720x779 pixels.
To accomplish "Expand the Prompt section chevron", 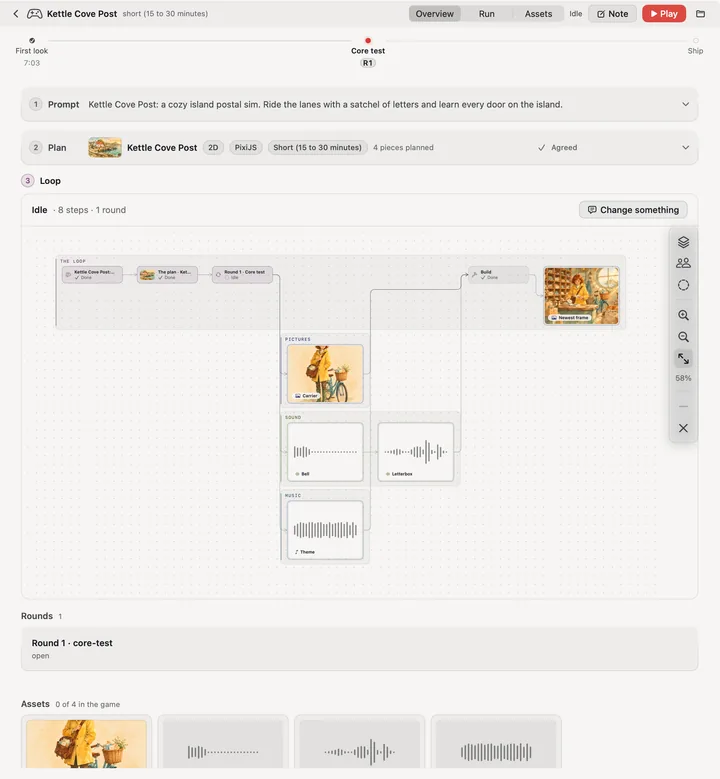I will tap(685, 104).
